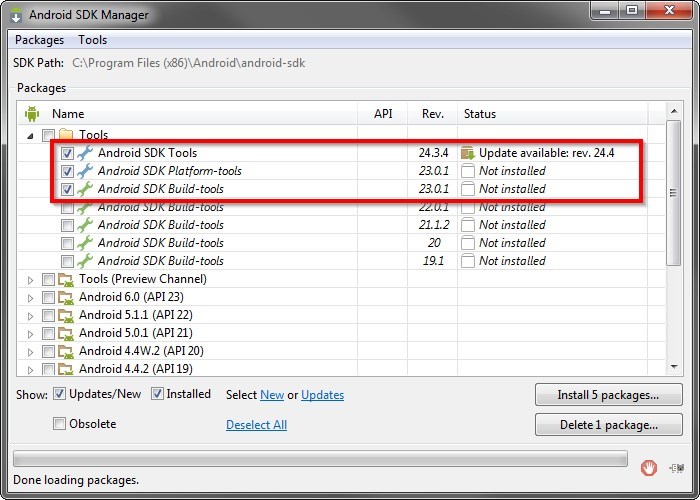700x500 pixels.
Task: Uncheck the Android SDK Platform-tools checkbox
Action: [x=67, y=171]
